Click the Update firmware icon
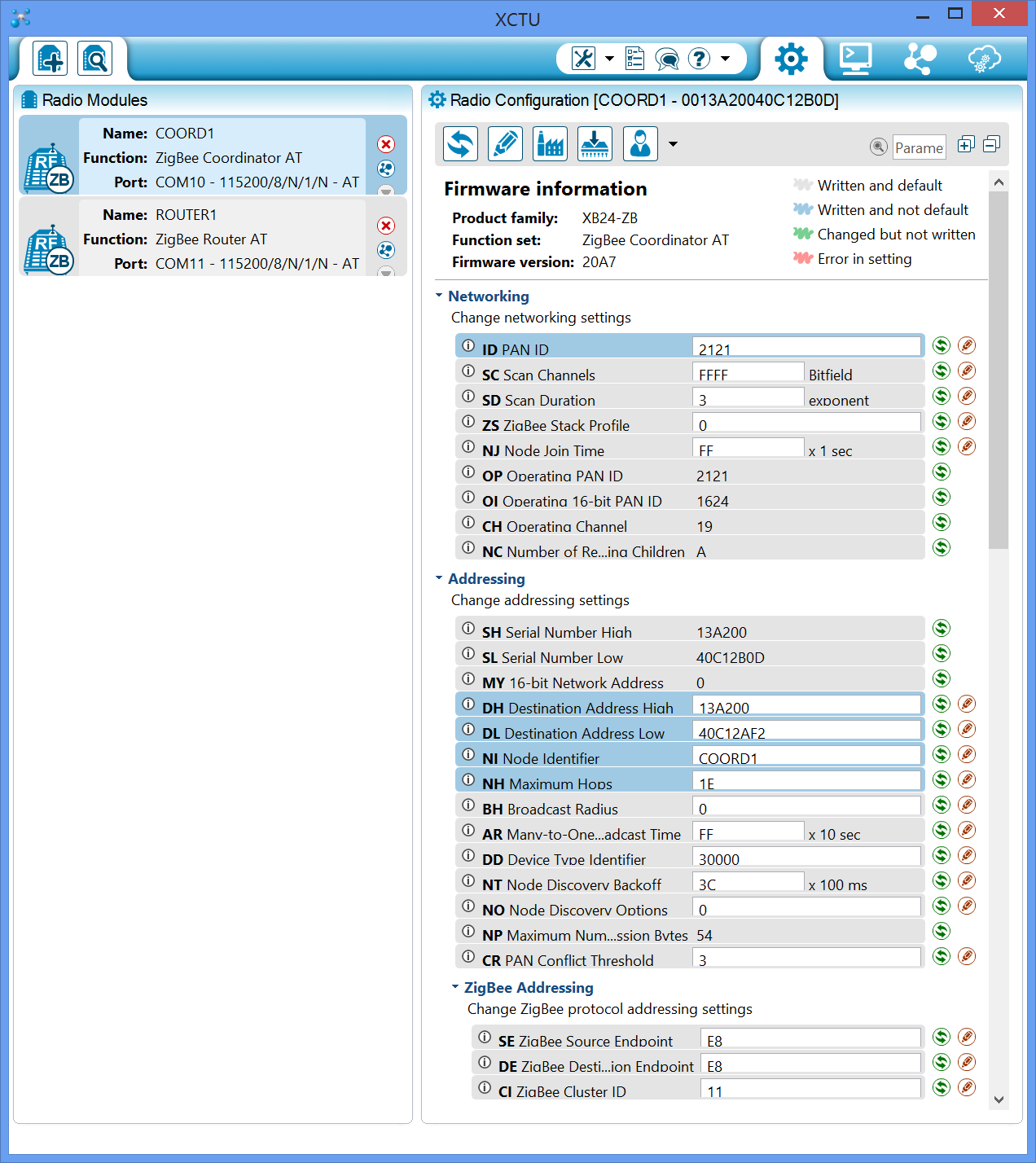The height and width of the screenshot is (1163, 1036). pos(595,144)
